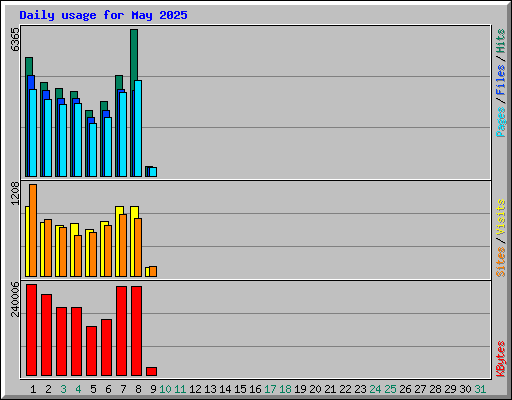Click the red KBytes bar for day 5
This screenshot has height=400, width=512.
91,351
